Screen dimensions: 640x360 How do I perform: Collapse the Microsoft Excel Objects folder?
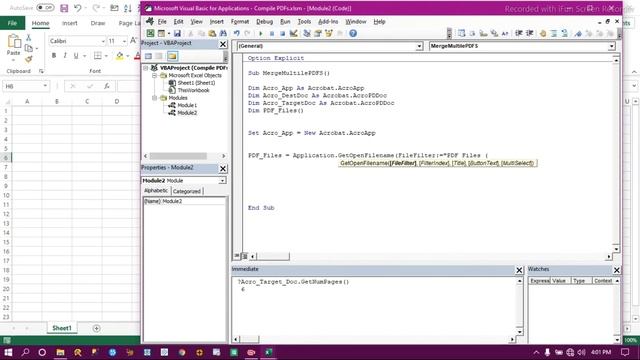(155, 76)
